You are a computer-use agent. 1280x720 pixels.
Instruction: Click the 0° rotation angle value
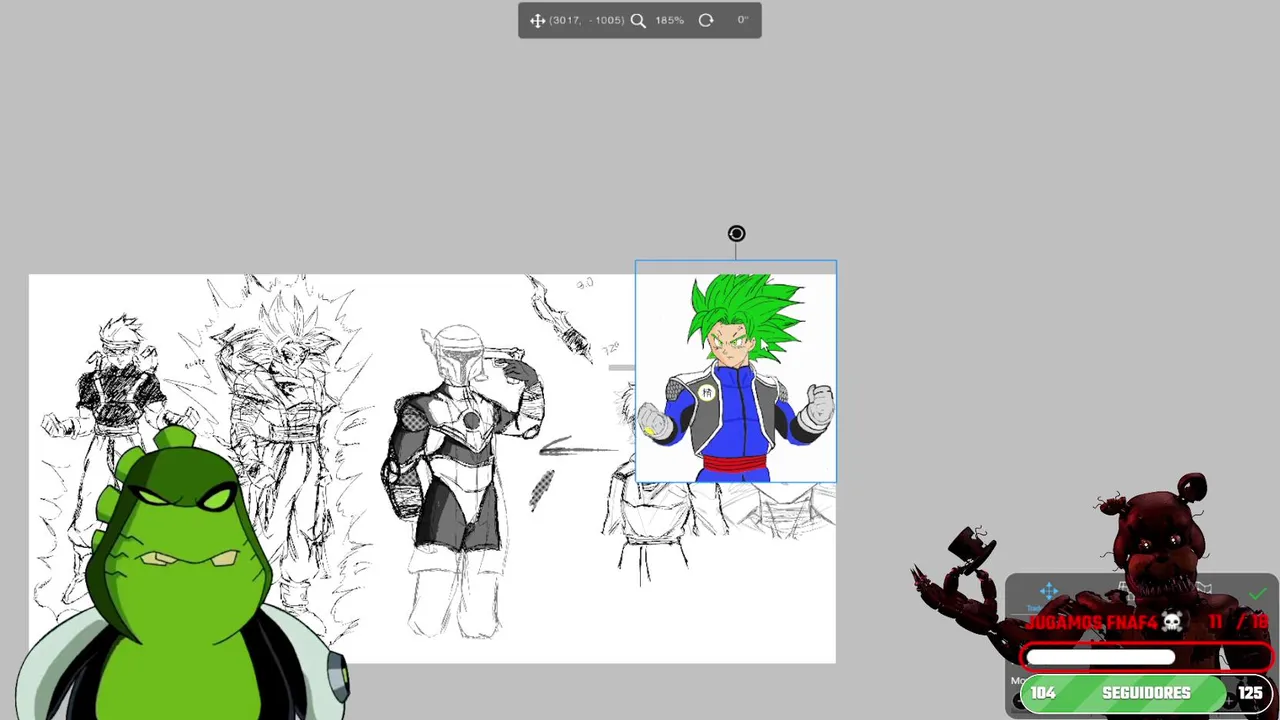743,20
